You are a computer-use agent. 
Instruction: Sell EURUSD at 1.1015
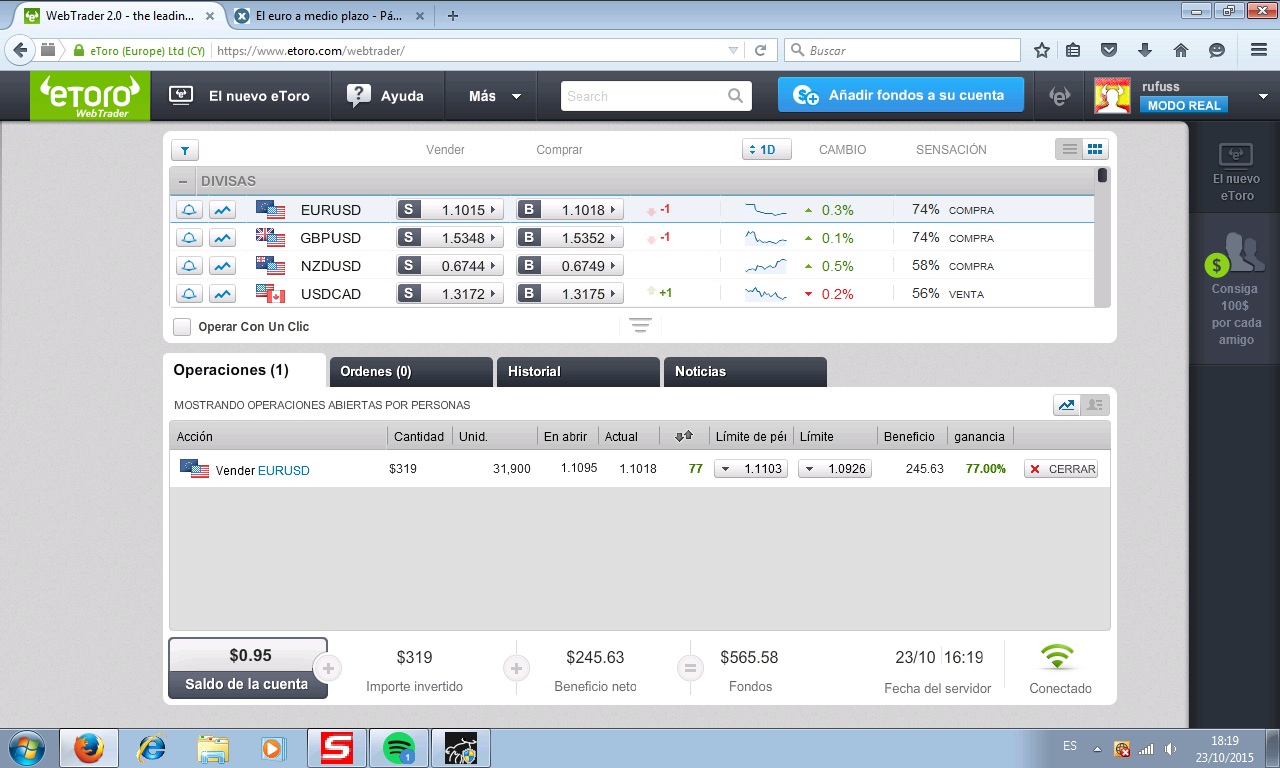pyautogui.click(x=450, y=210)
